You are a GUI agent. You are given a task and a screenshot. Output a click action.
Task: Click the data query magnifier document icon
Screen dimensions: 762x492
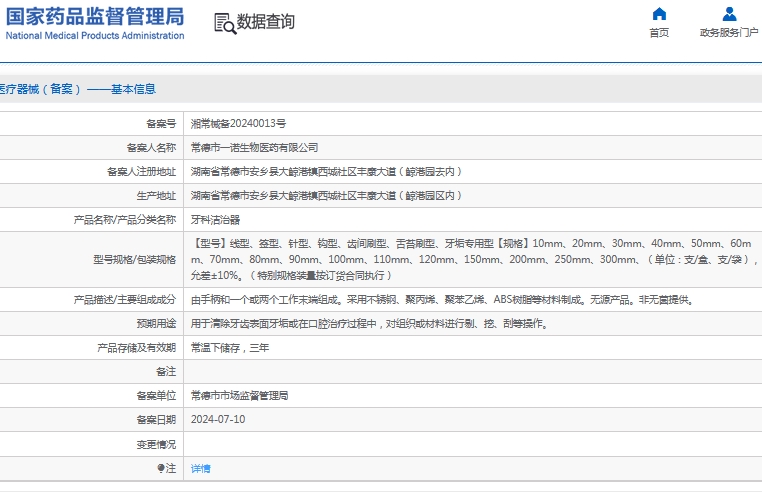[225, 23]
